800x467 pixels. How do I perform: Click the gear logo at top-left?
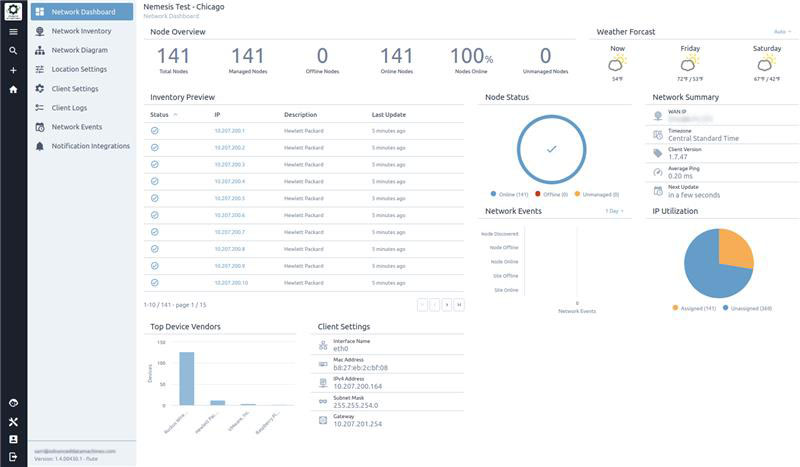click(x=13, y=11)
